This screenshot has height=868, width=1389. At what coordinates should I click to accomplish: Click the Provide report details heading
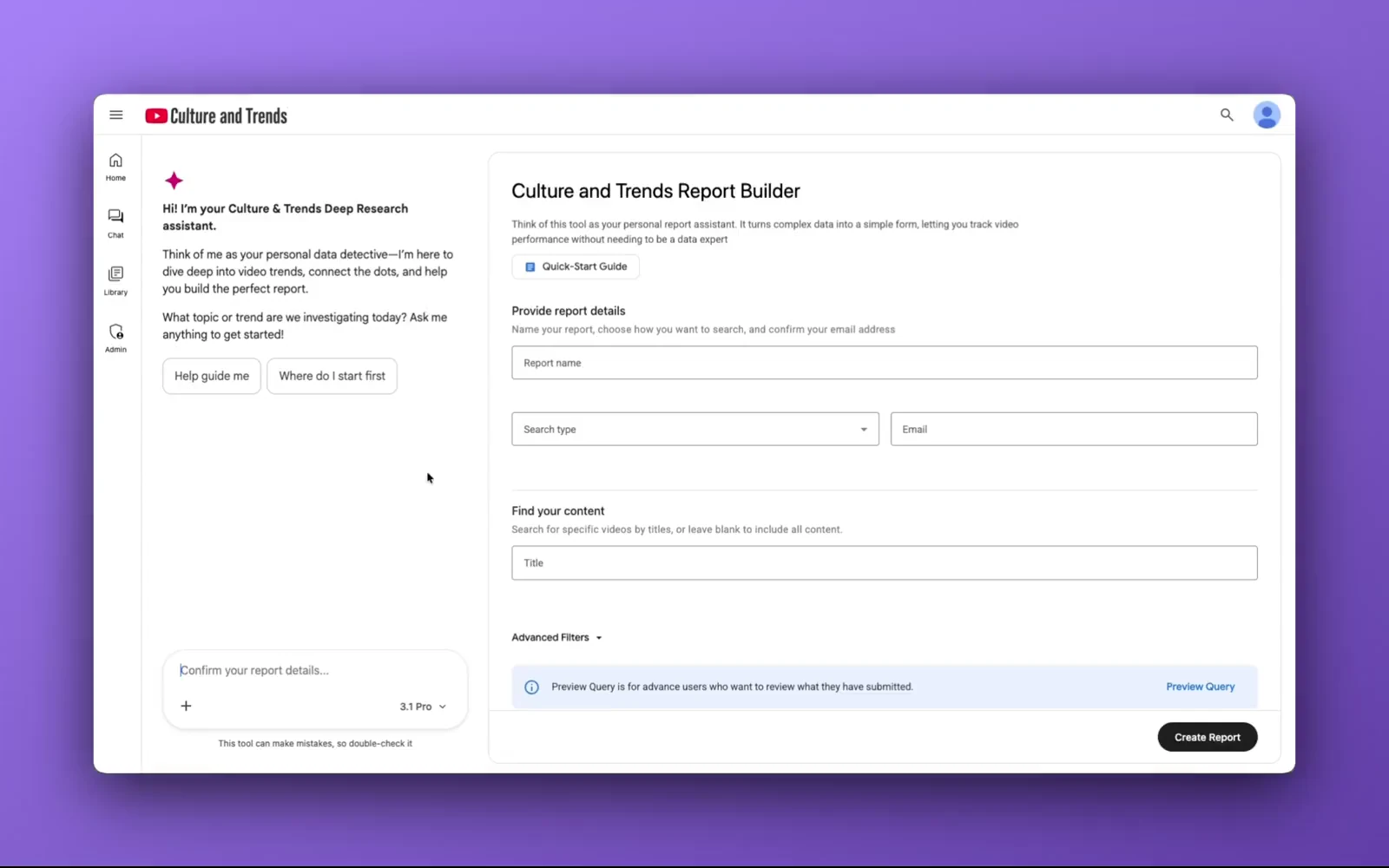(x=569, y=311)
